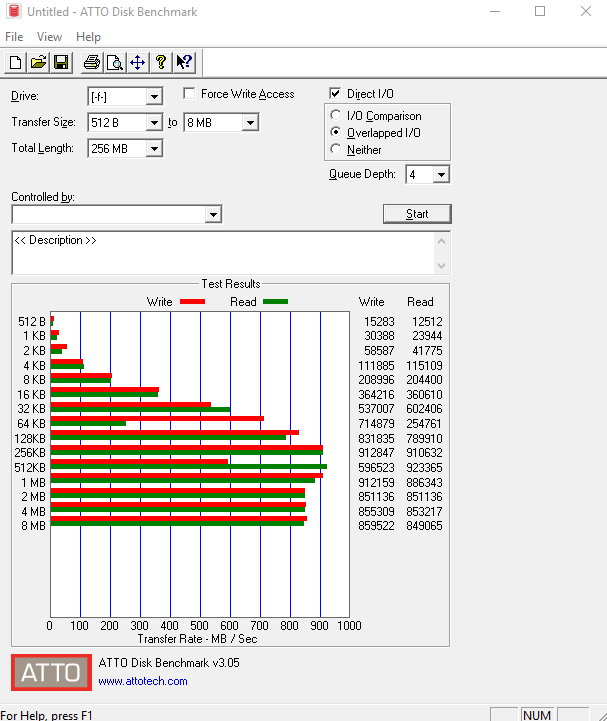Click the ATTO app icon in title bar
607x721 pixels.
pyautogui.click(x=14, y=11)
